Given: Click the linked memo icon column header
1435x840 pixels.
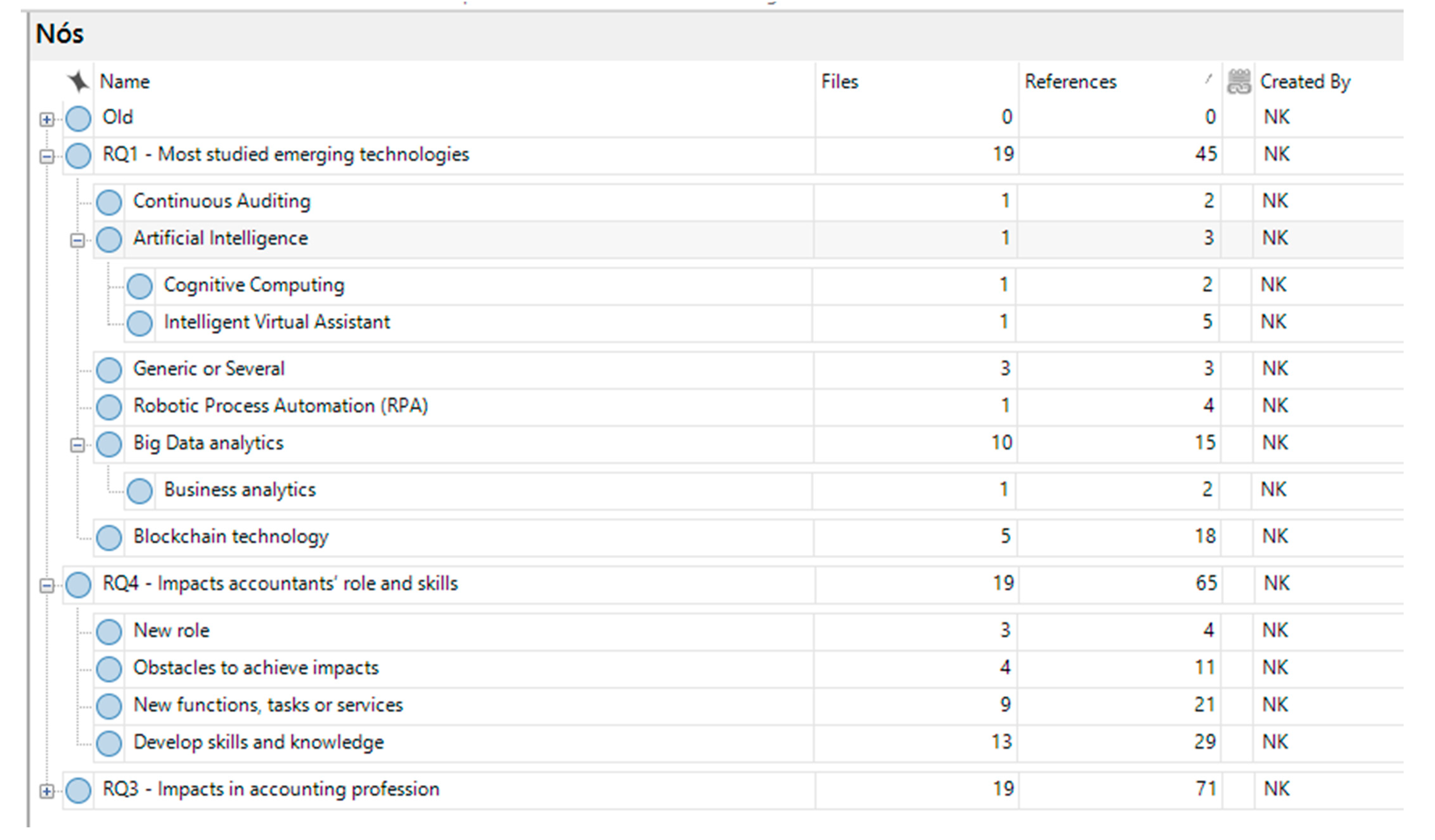Looking at the screenshot, I should 1239,82.
